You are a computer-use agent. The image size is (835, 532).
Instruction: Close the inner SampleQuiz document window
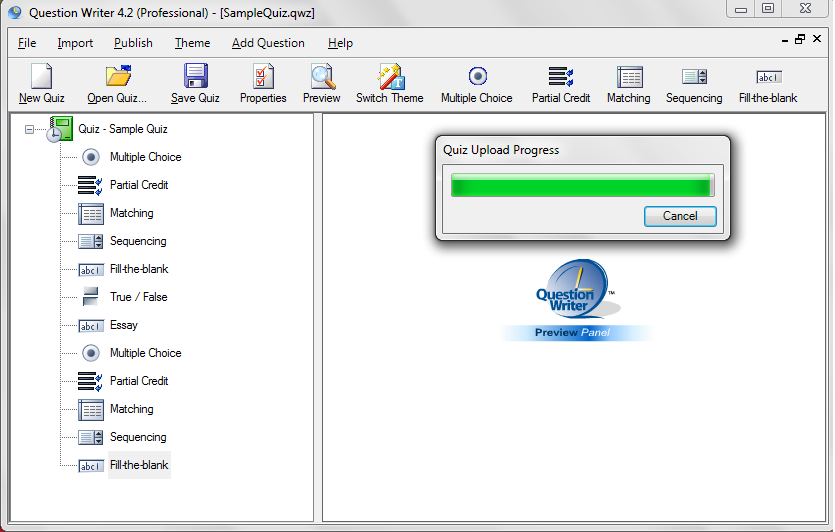pyautogui.click(x=817, y=38)
